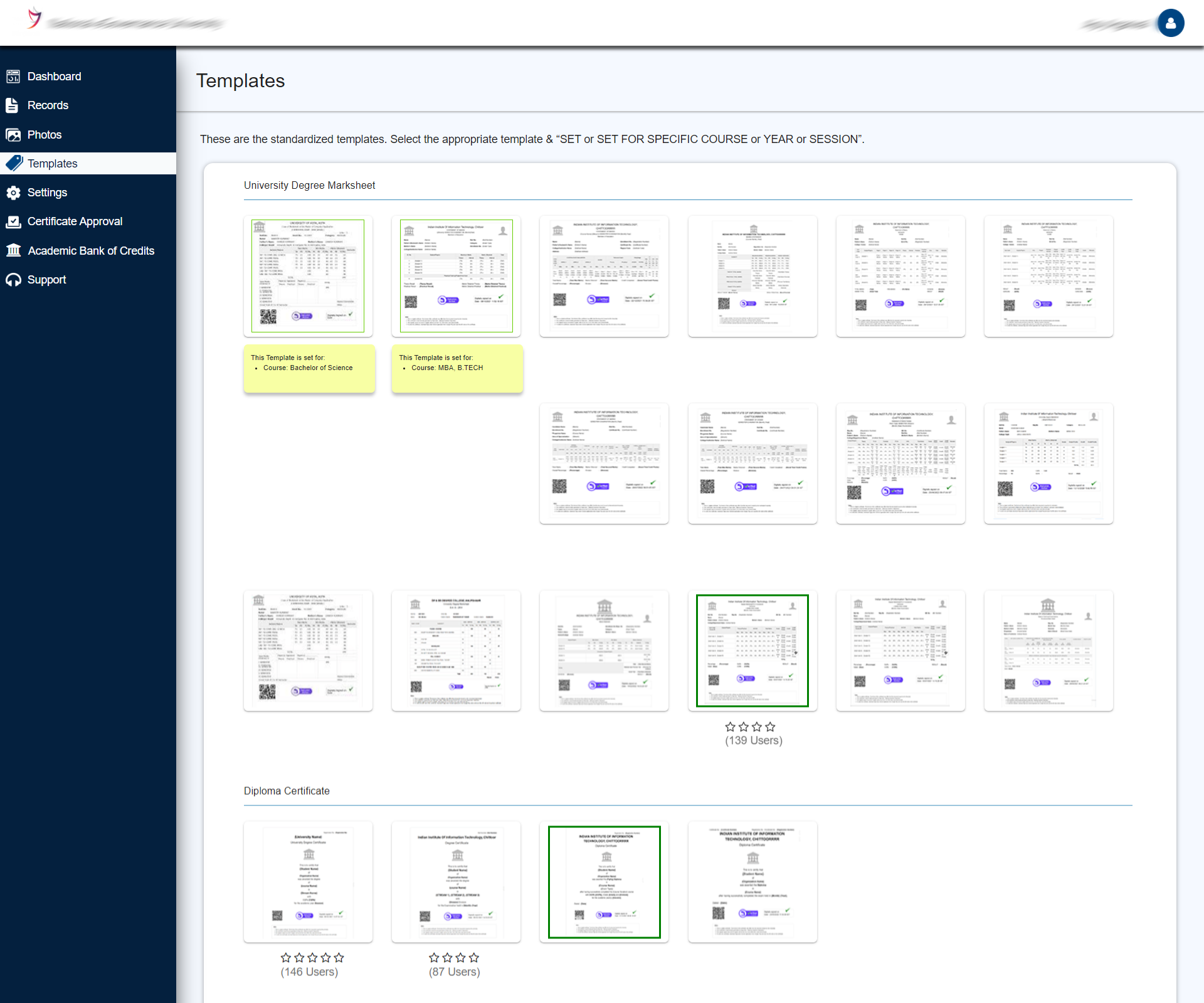Open the user profile avatar icon

tap(1170, 23)
